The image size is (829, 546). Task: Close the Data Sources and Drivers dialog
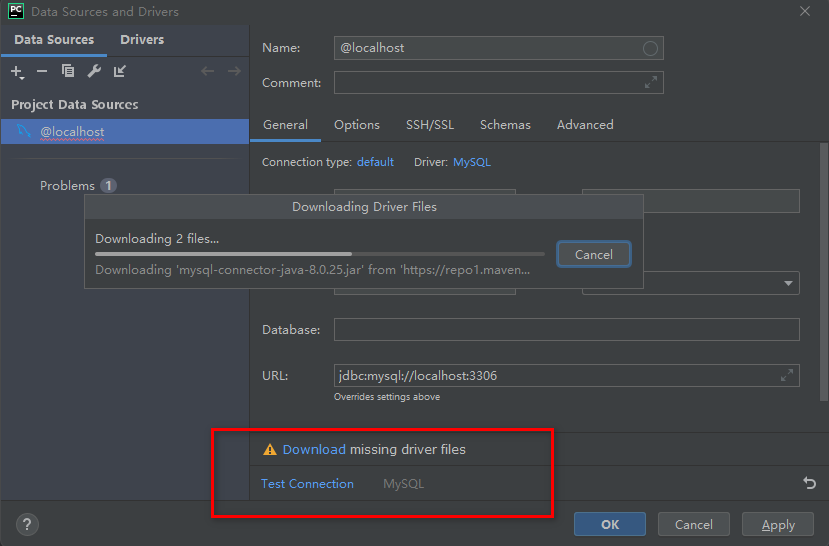pyautogui.click(x=805, y=11)
